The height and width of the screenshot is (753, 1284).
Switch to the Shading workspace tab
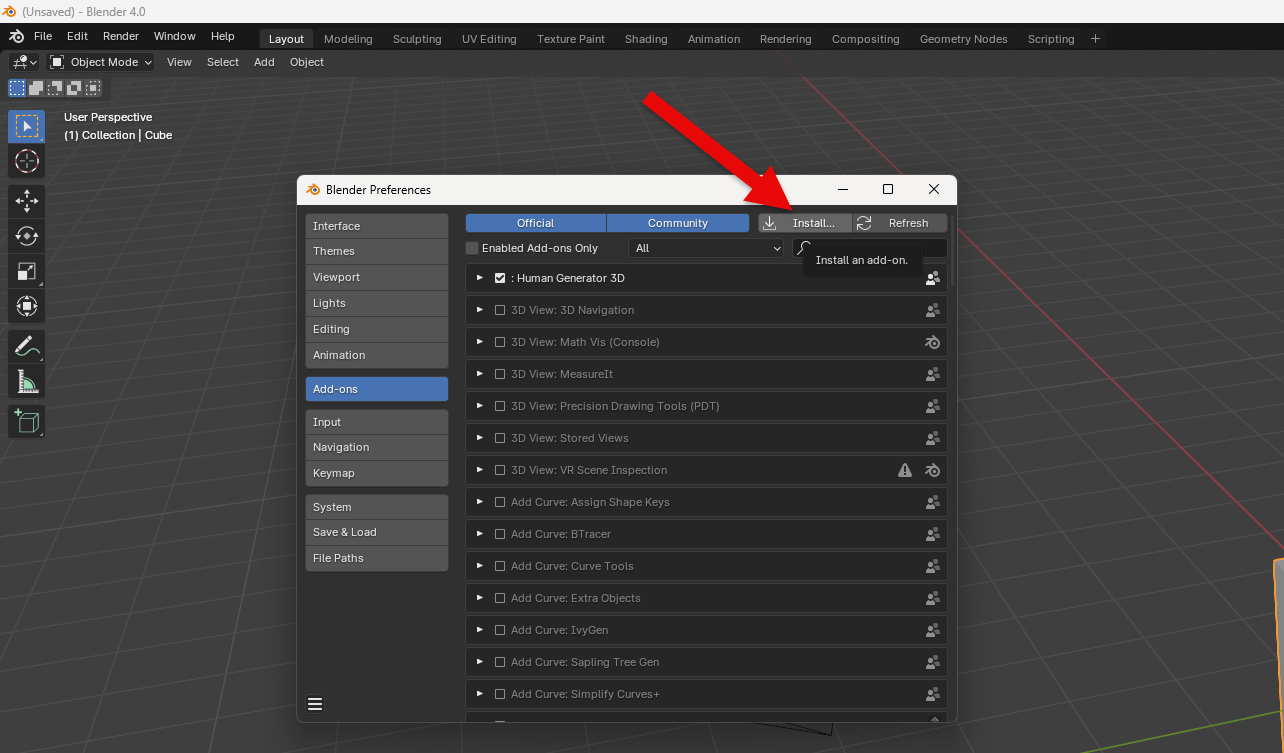[x=646, y=39]
